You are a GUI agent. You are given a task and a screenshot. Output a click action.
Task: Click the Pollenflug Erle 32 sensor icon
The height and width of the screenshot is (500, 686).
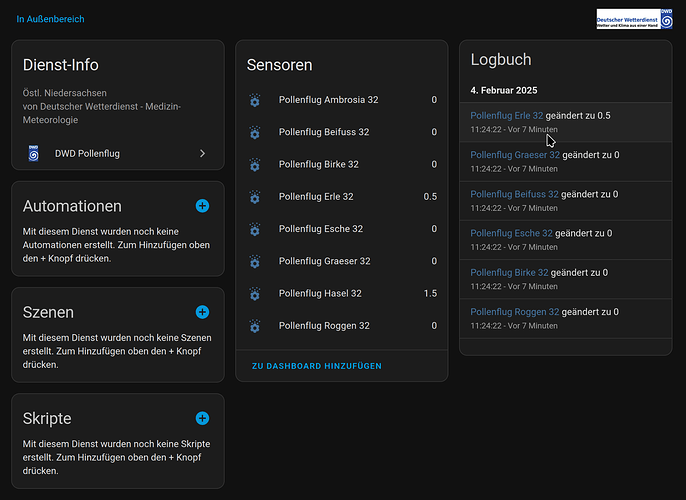coord(255,197)
